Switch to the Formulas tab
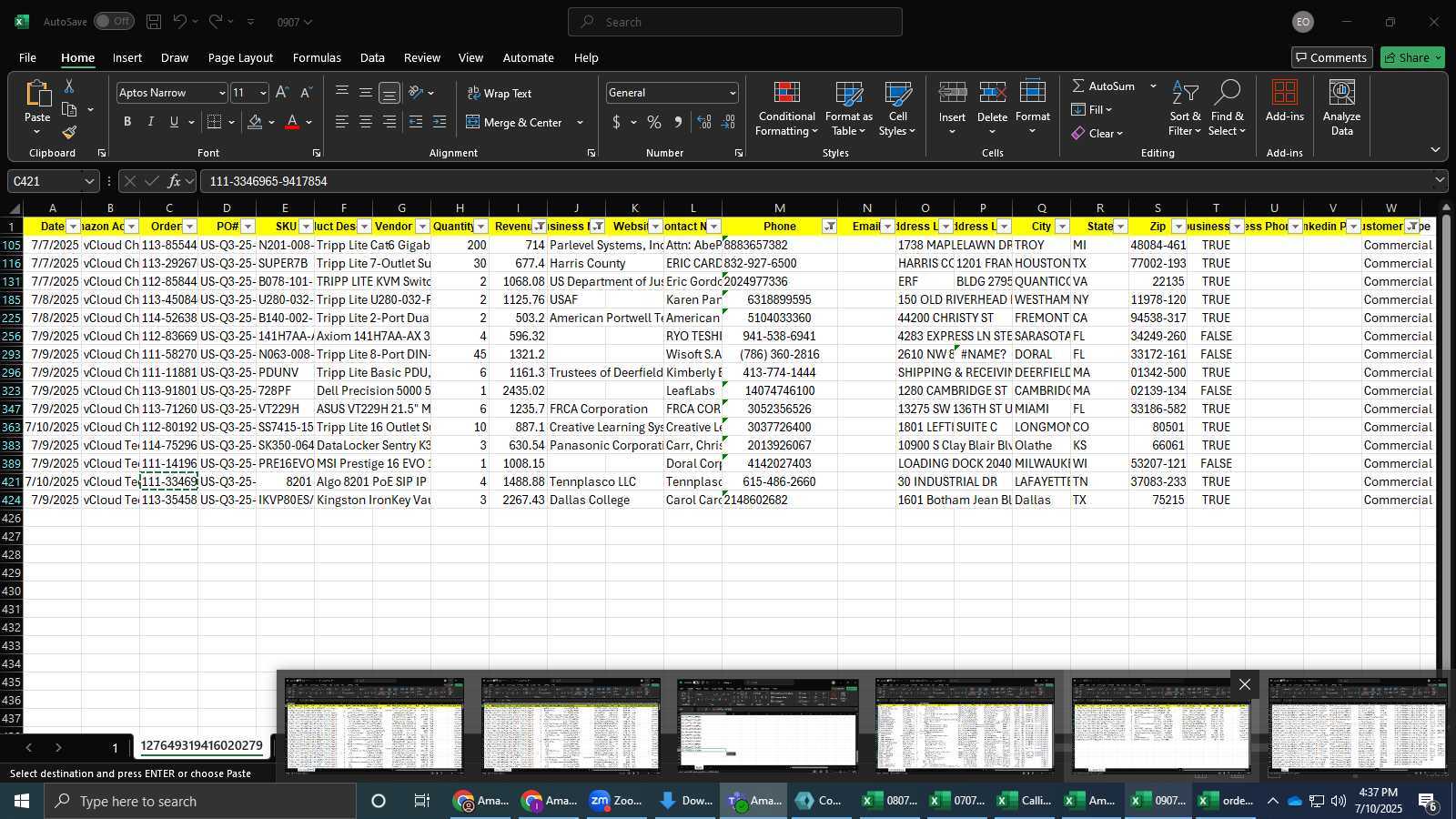 point(317,57)
